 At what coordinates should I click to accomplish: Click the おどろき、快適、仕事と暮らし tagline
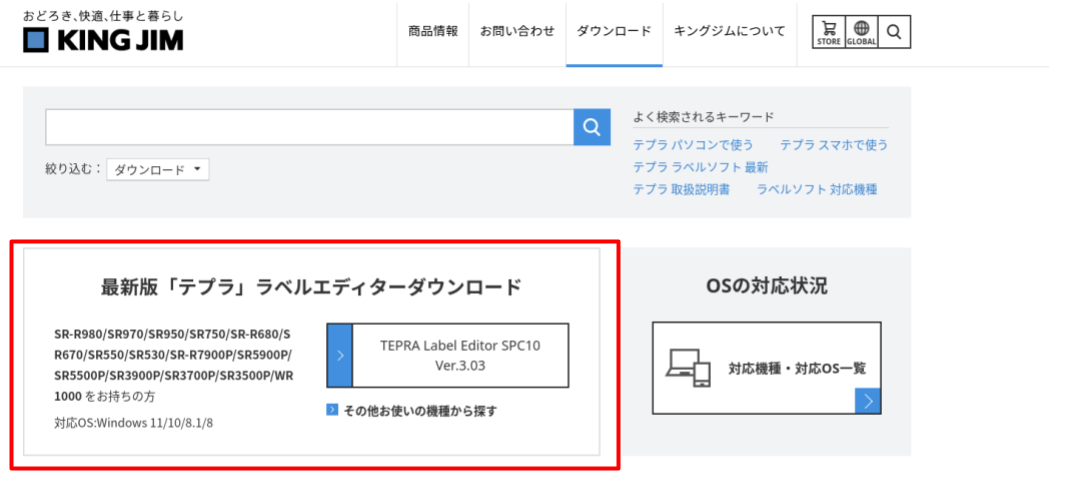pyautogui.click(x=103, y=15)
